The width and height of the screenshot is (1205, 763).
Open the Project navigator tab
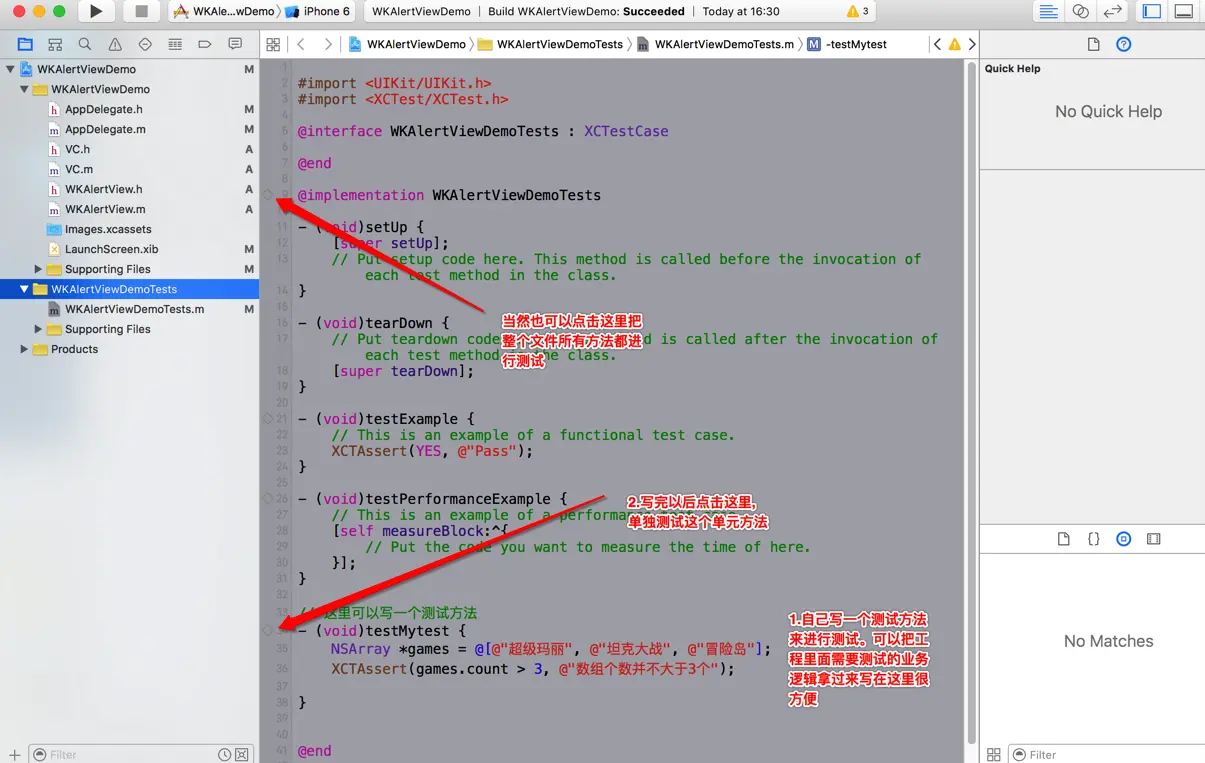25,44
